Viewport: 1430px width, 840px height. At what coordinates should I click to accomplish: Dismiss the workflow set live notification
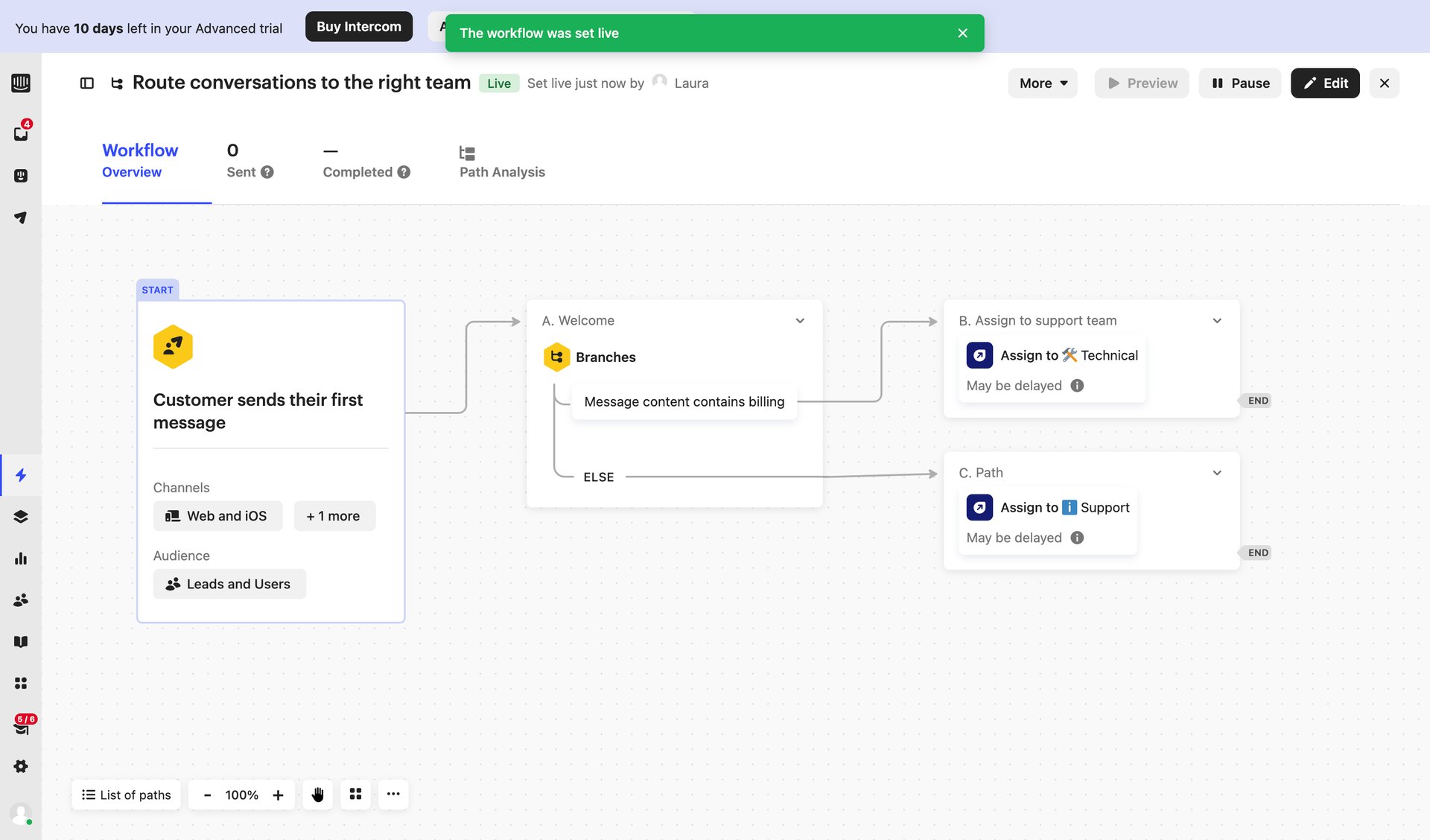point(962,33)
